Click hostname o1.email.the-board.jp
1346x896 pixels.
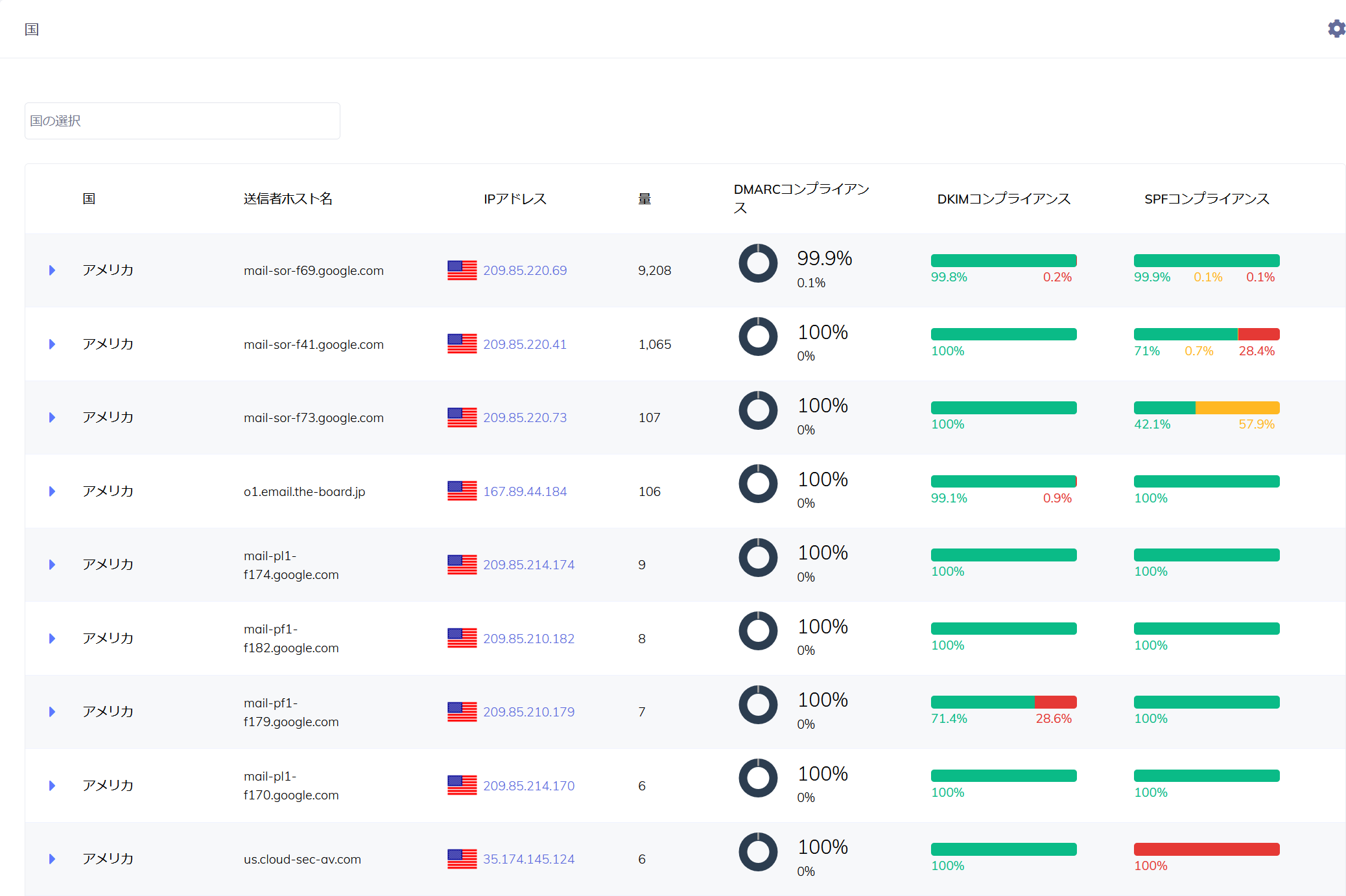pos(305,491)
